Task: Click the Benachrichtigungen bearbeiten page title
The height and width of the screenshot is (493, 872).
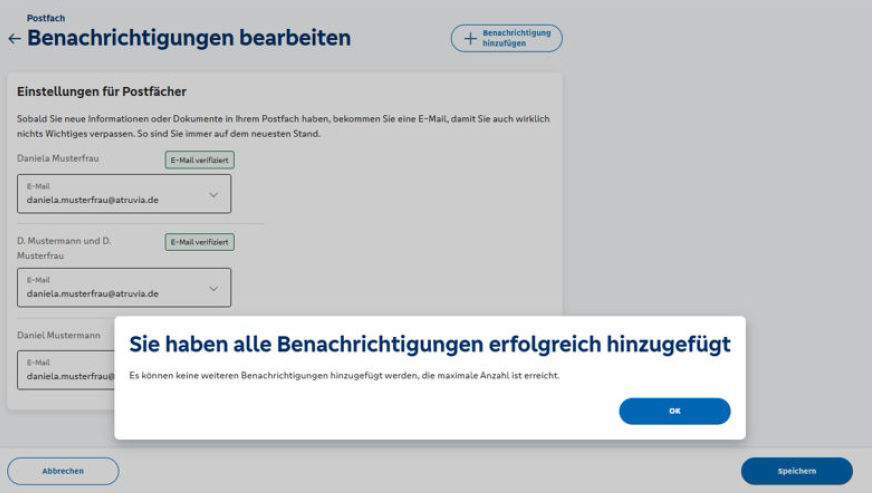Action: 189,38
